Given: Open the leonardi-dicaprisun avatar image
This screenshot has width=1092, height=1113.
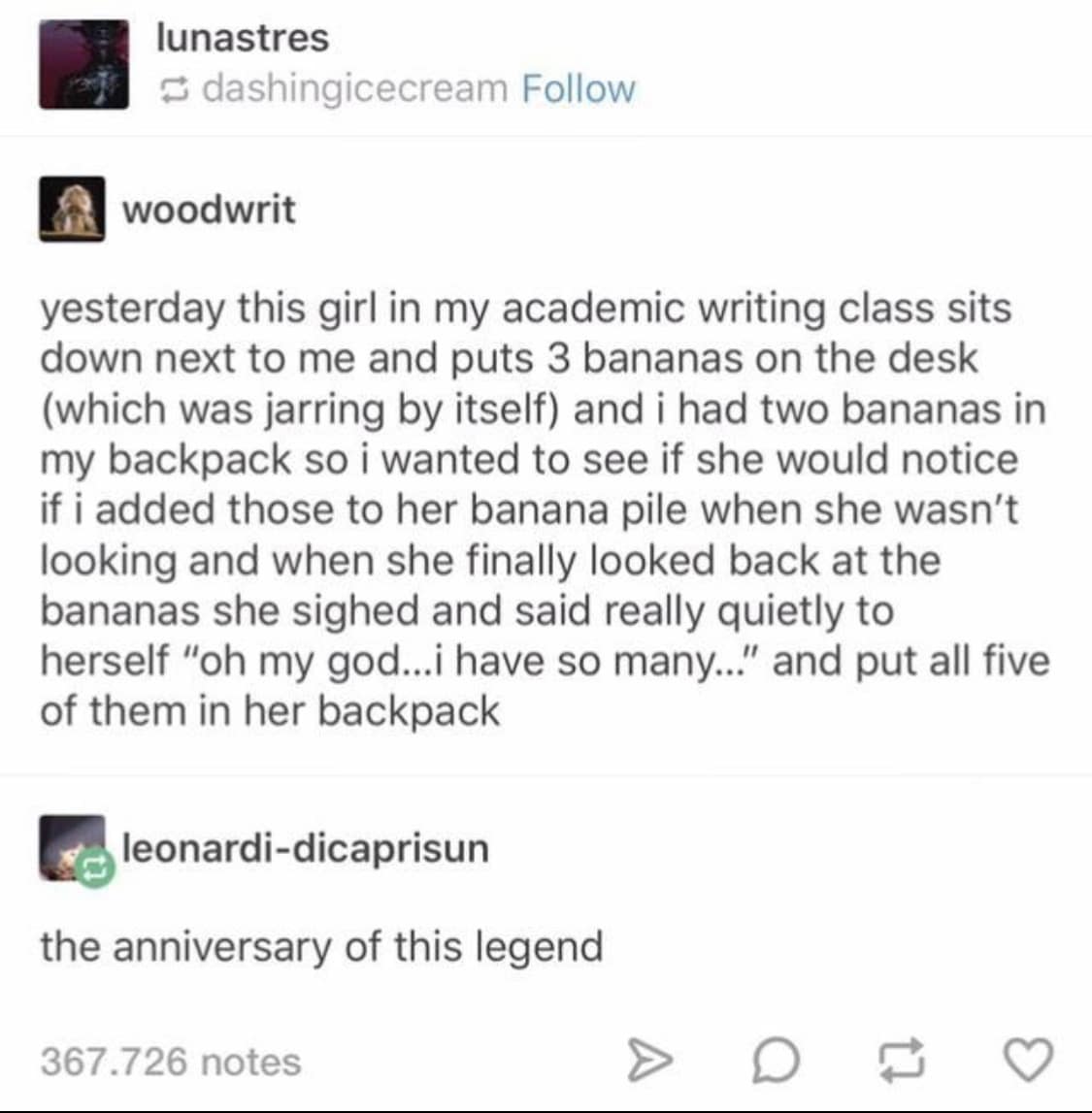Looking at the screenshot, I should 72,848.
